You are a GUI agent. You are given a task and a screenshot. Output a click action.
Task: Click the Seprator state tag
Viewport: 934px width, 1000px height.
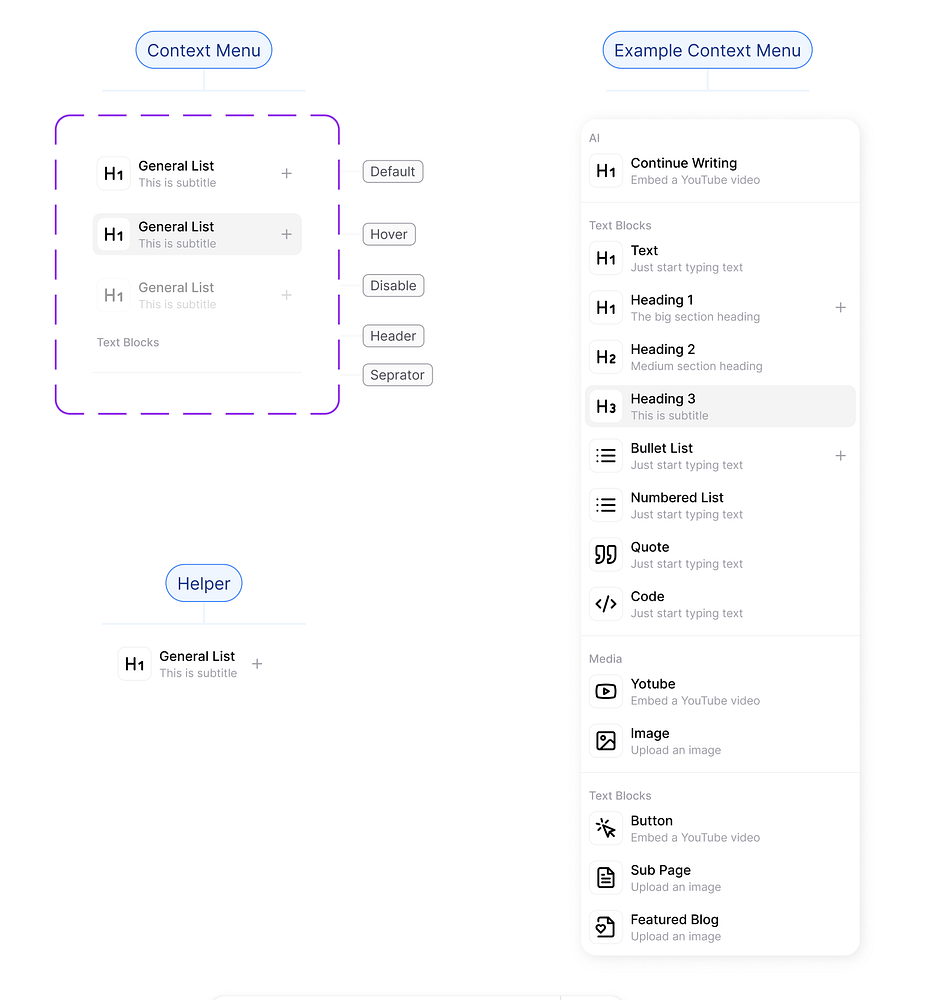(x=397, y=375)
